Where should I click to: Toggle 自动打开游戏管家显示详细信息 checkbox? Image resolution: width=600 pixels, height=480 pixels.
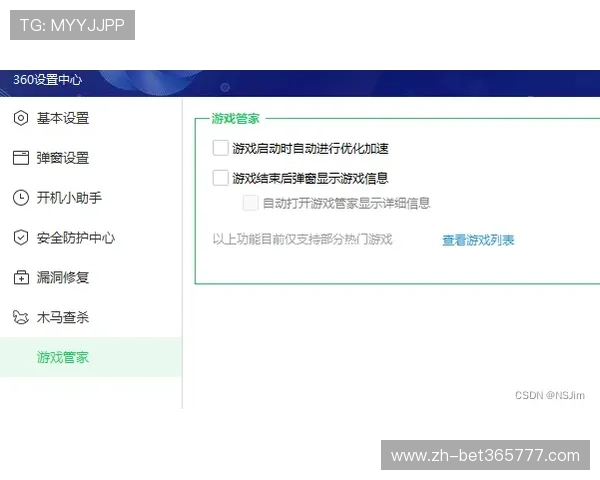click(x=250, y=203)
